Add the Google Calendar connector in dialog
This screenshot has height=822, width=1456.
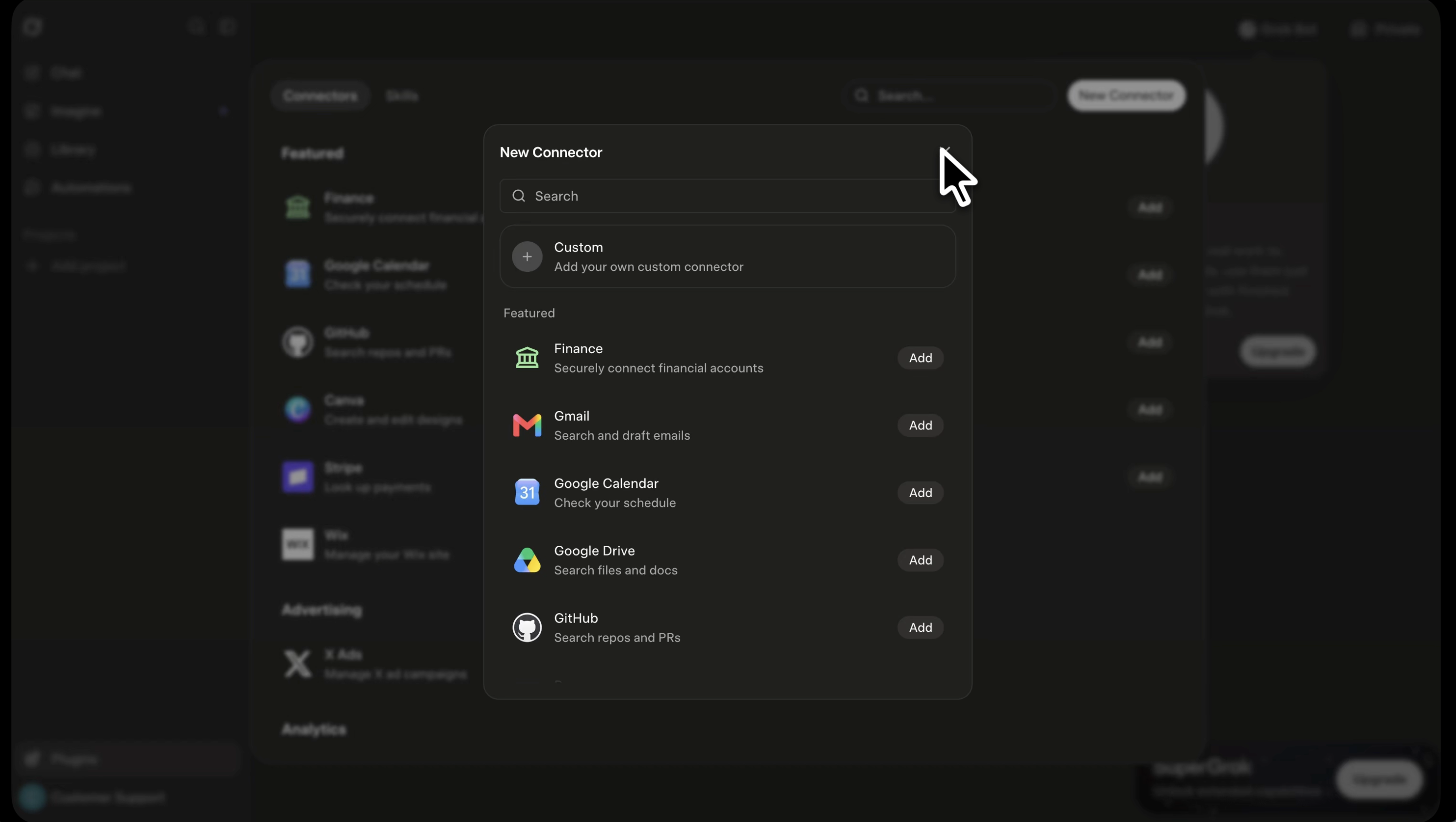[920, 493]
